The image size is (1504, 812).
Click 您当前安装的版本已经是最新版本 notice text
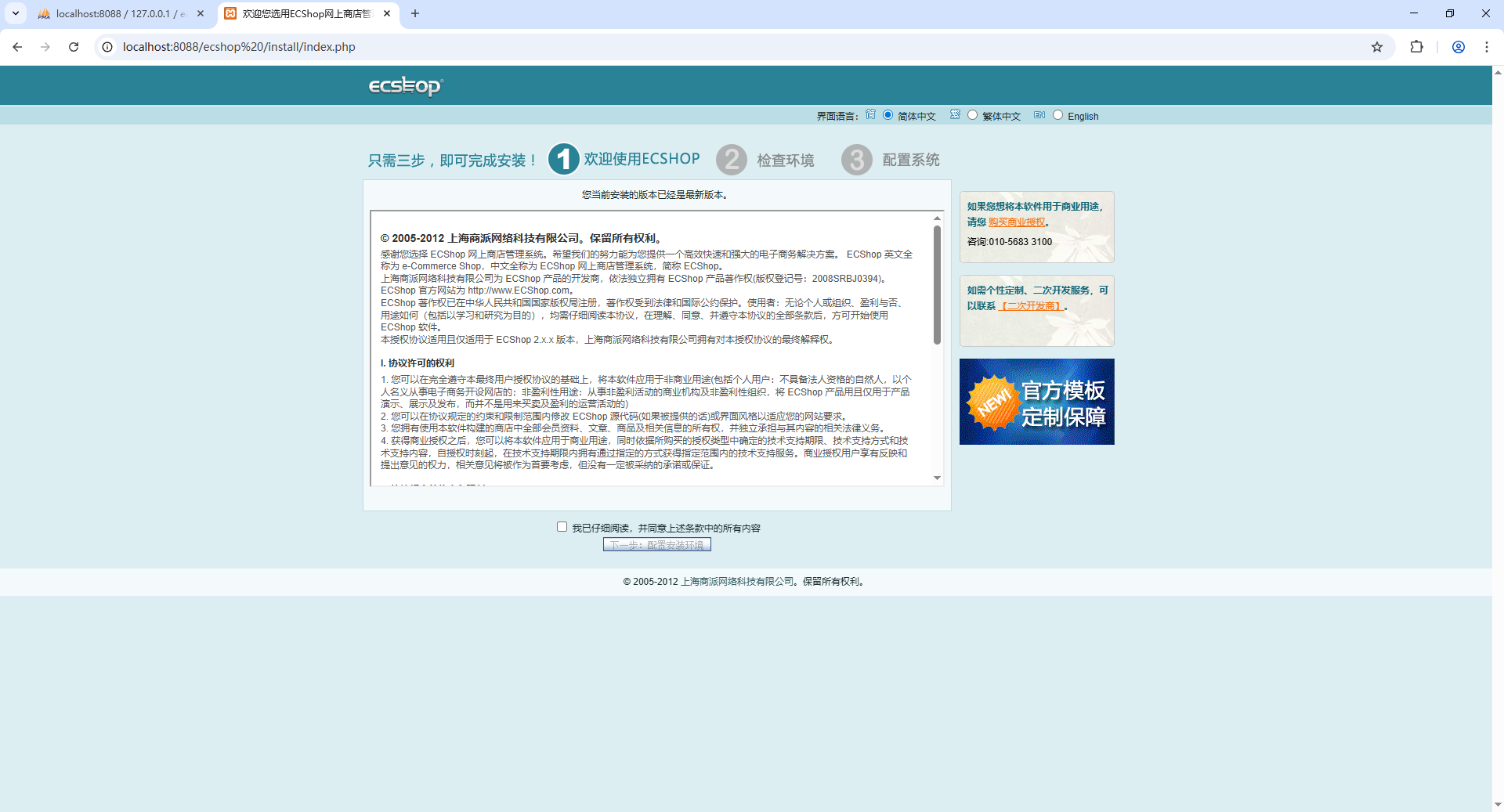tap(656, 195)
